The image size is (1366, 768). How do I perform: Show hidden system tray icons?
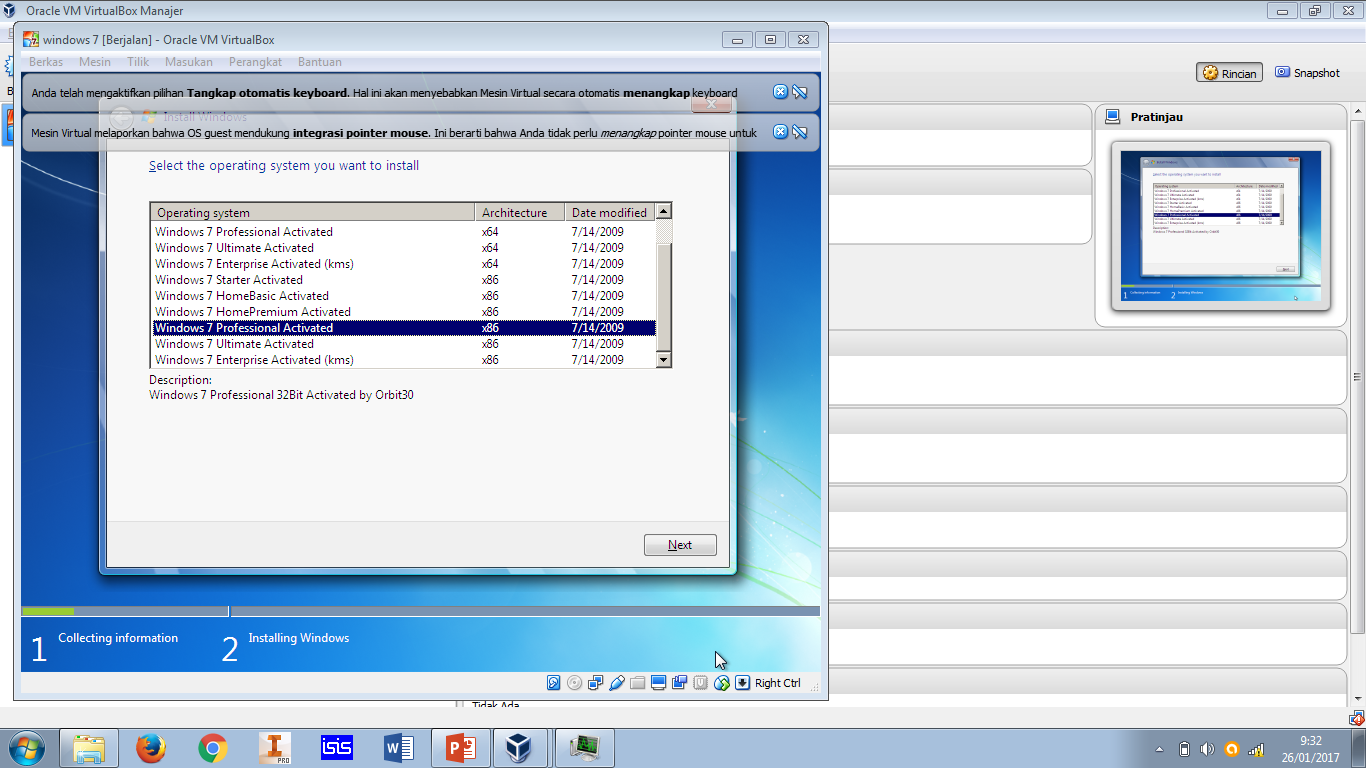[1160, 749]
